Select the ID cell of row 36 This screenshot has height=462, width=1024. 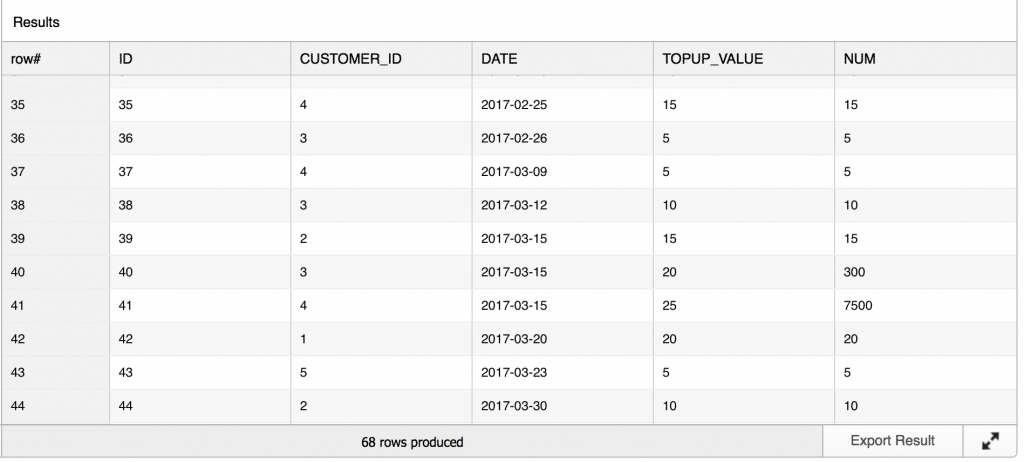click(200, 139)
